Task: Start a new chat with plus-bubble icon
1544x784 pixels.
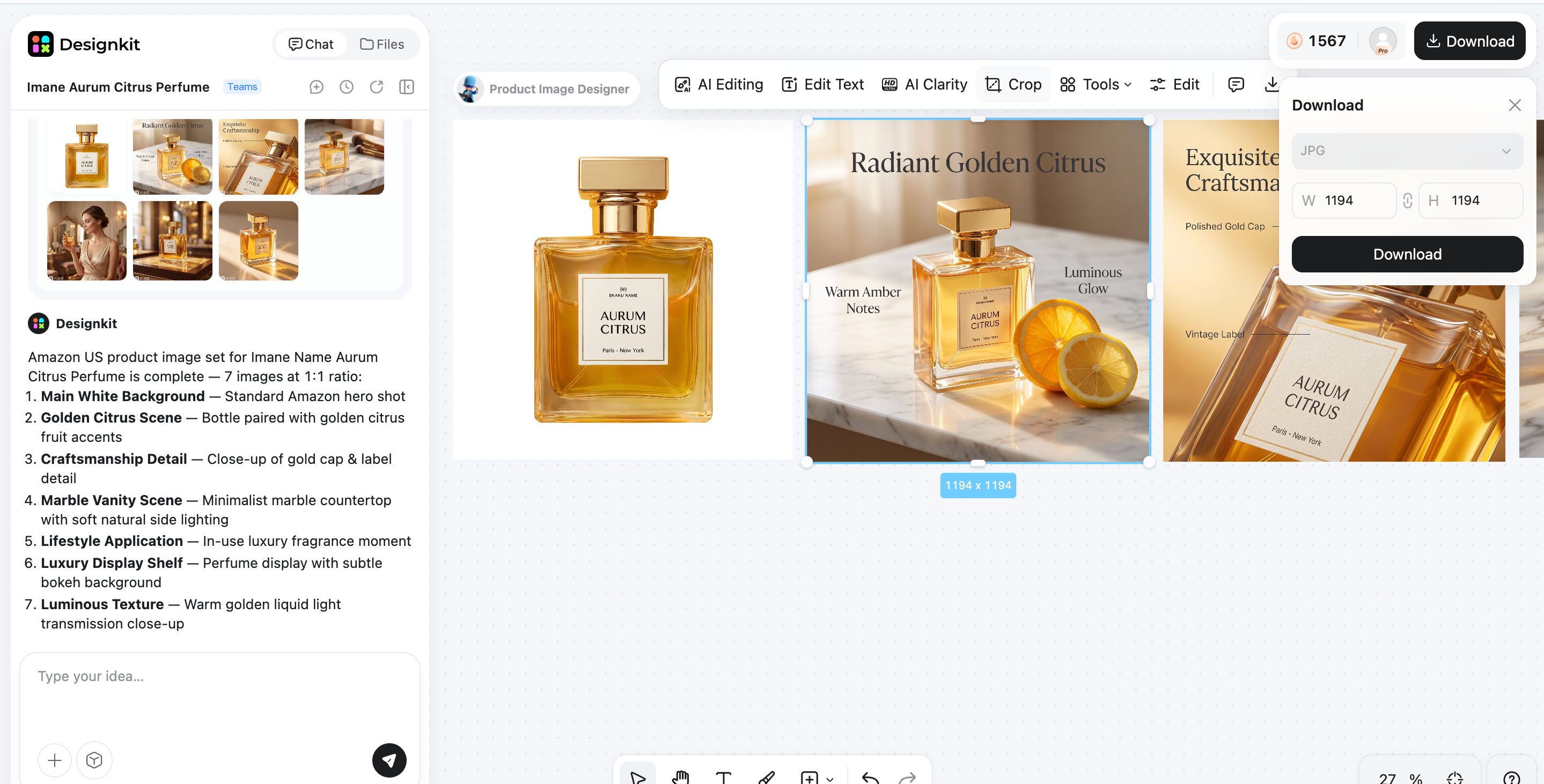Action: tap(317, 87)
